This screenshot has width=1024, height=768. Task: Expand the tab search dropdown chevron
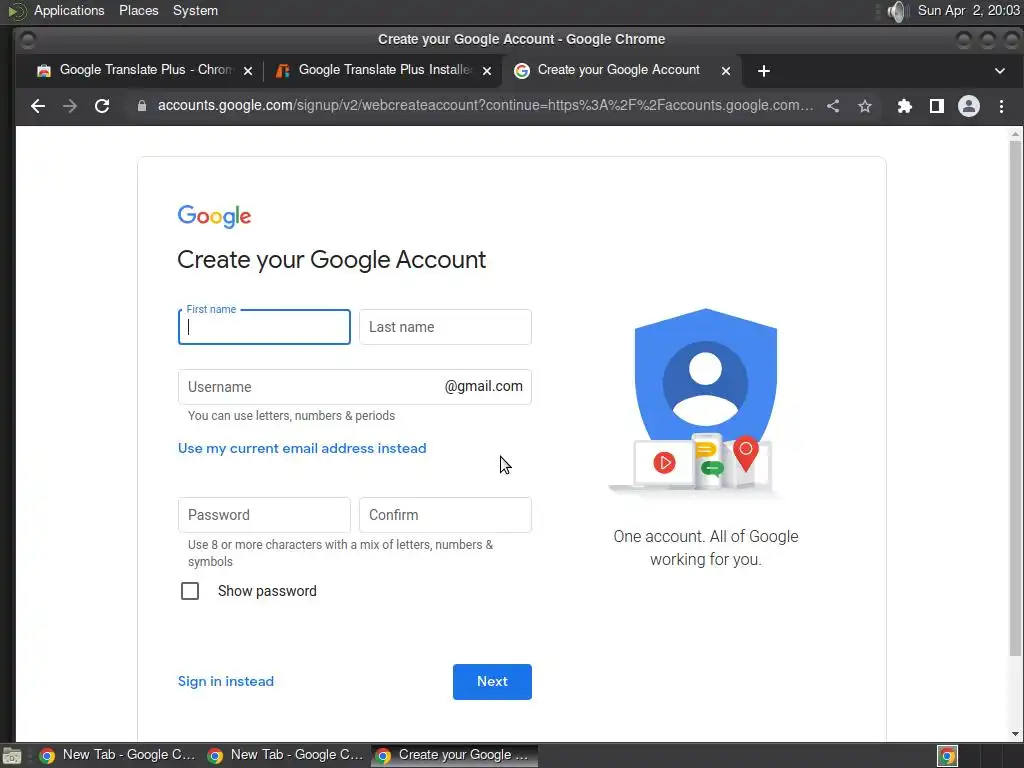pos(999,71)
